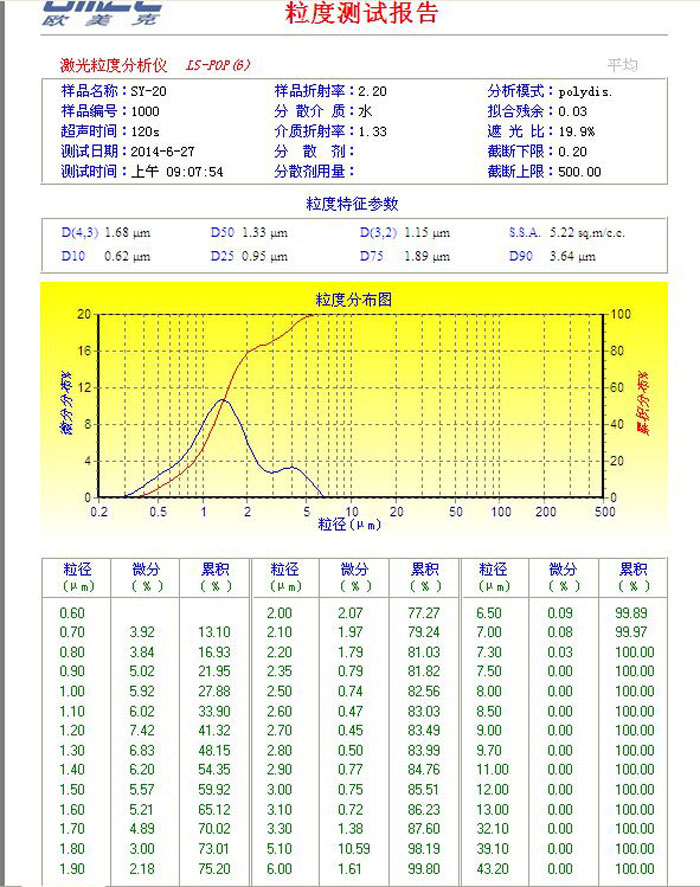Click the report title 粒度测试报告
Screen dimensions: 700x887
(x=362, y=13)
